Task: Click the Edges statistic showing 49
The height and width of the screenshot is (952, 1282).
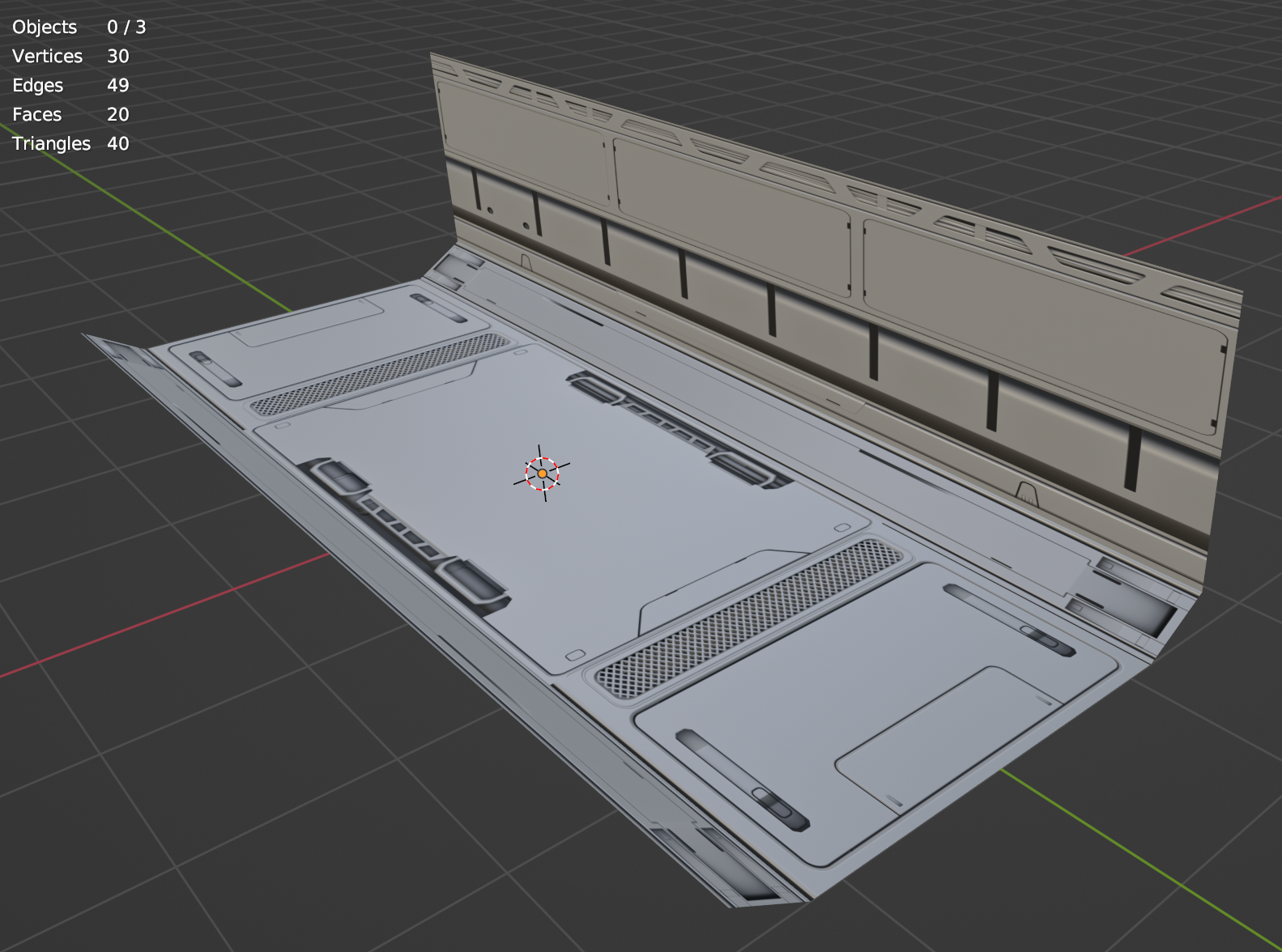Action: [x=70, y=85]
